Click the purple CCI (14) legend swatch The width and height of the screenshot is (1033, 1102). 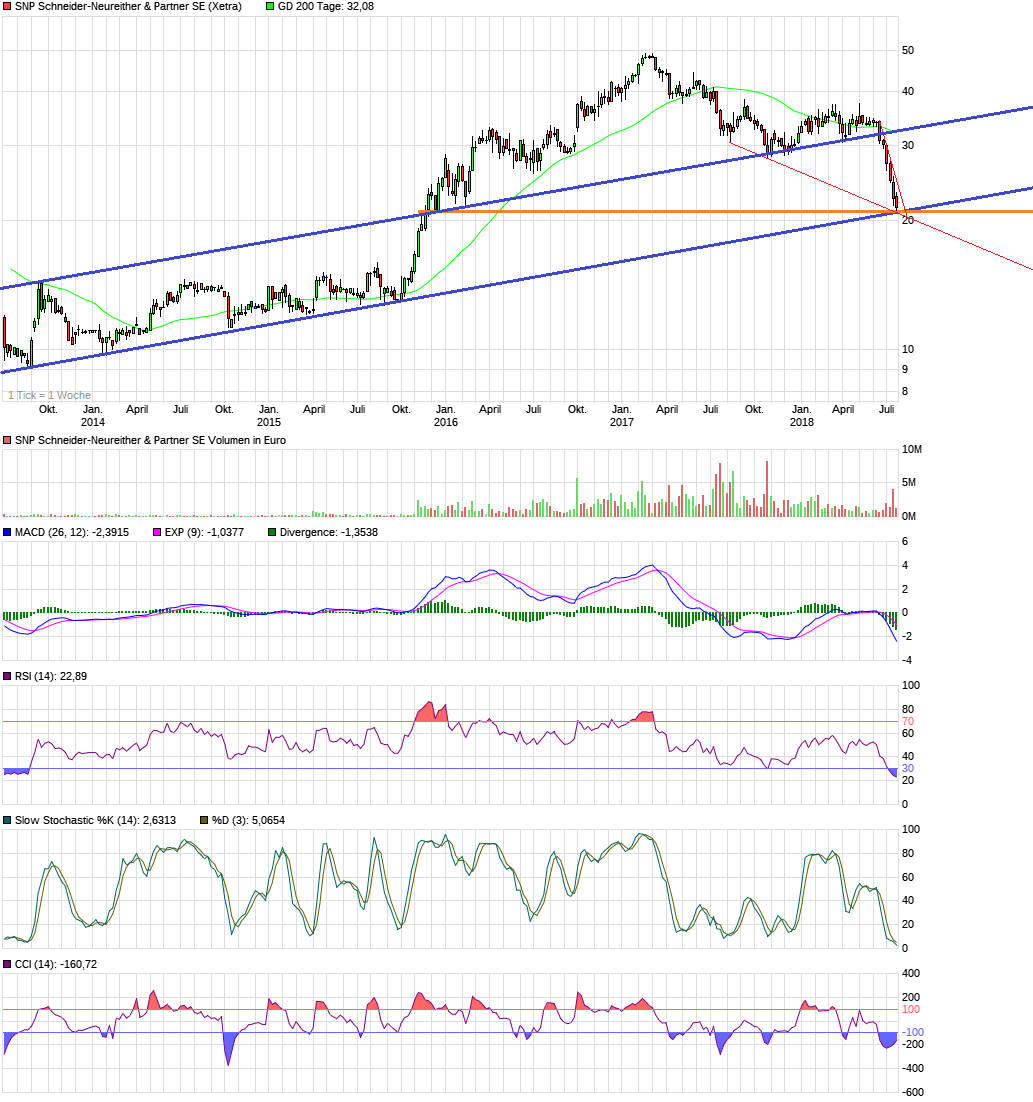click(x=7, y=965)
